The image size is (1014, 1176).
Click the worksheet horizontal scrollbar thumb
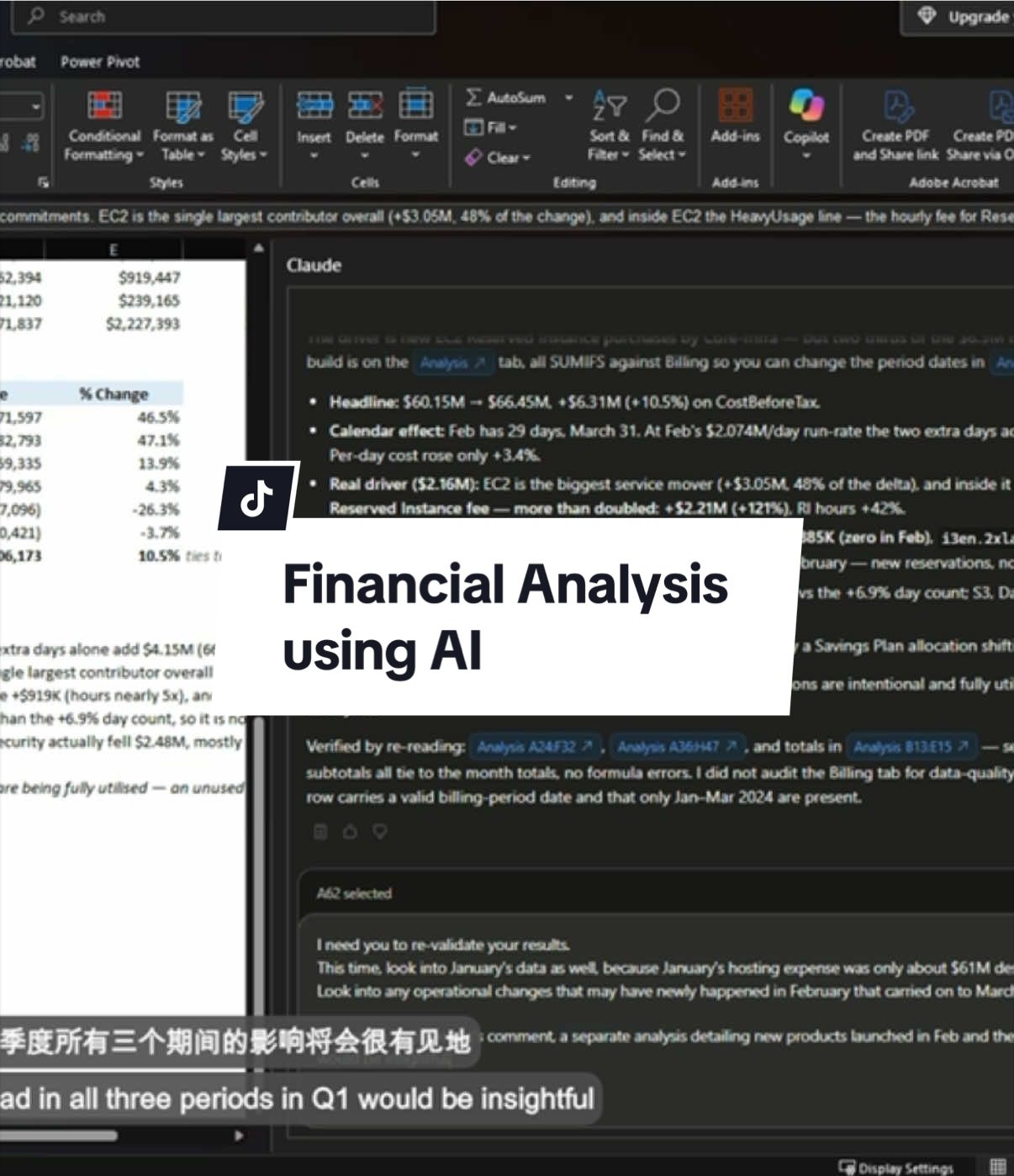(x=59, y=1136)
